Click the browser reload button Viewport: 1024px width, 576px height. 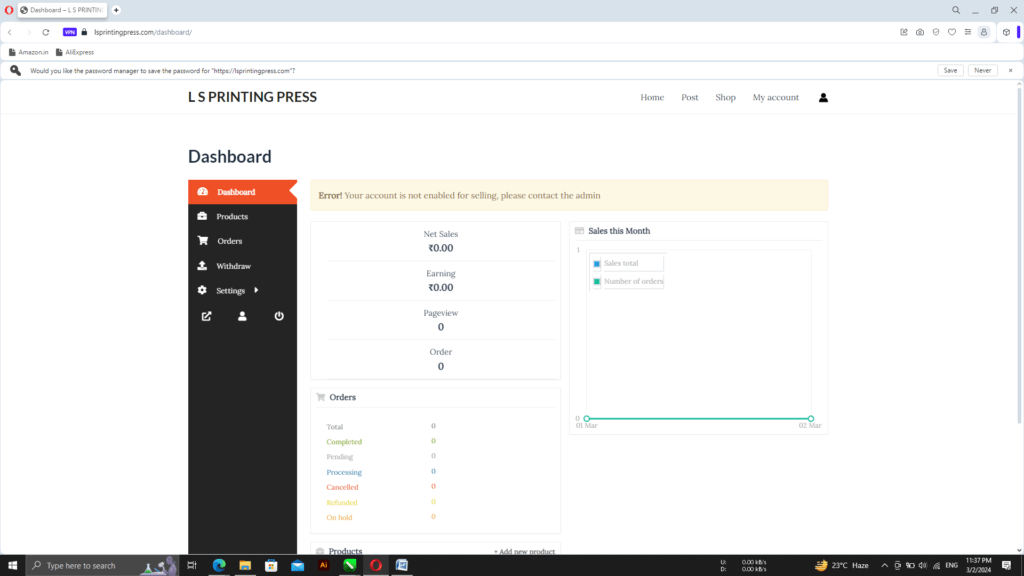pyautogui.click(x=46, y=32)
